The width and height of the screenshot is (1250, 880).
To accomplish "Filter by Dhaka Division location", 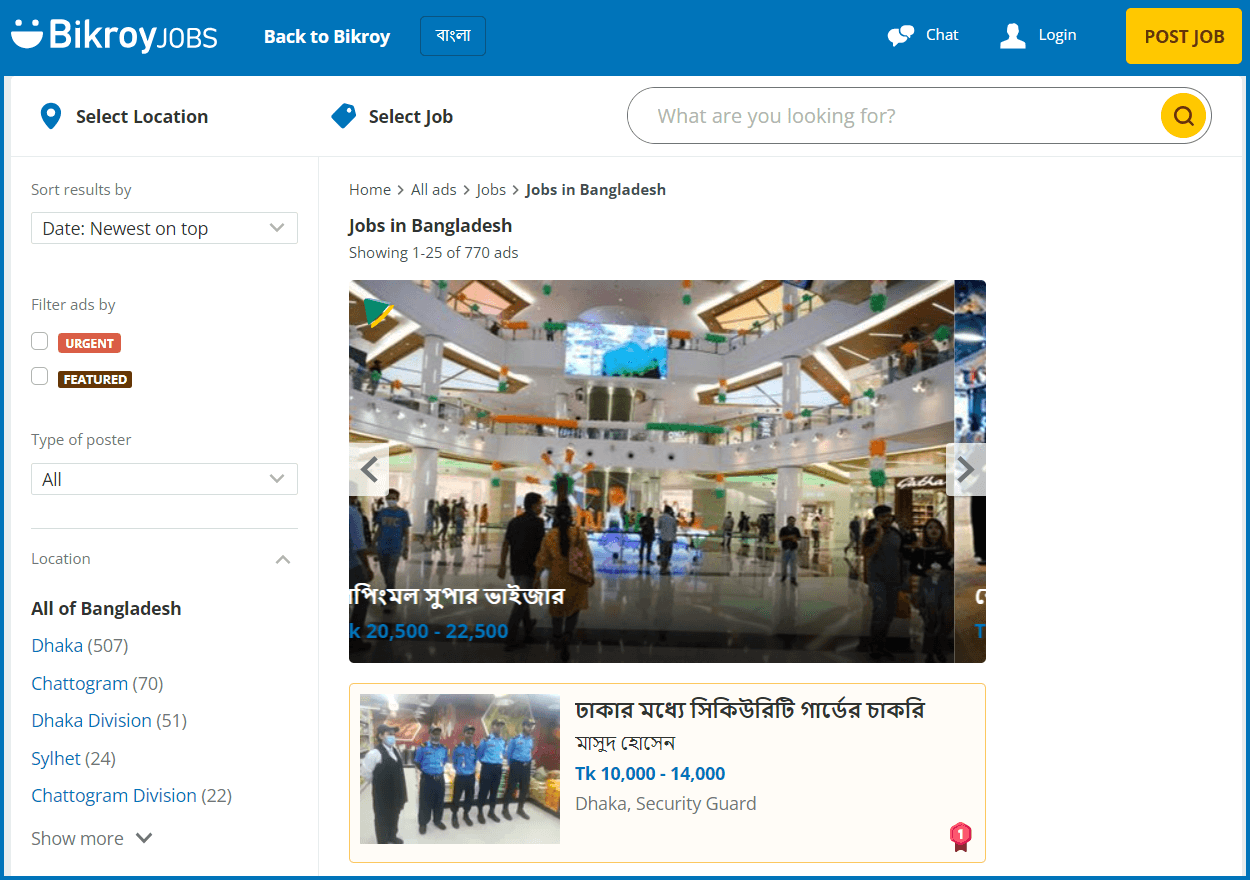I will pyautogui.click(x=92, y=720).
